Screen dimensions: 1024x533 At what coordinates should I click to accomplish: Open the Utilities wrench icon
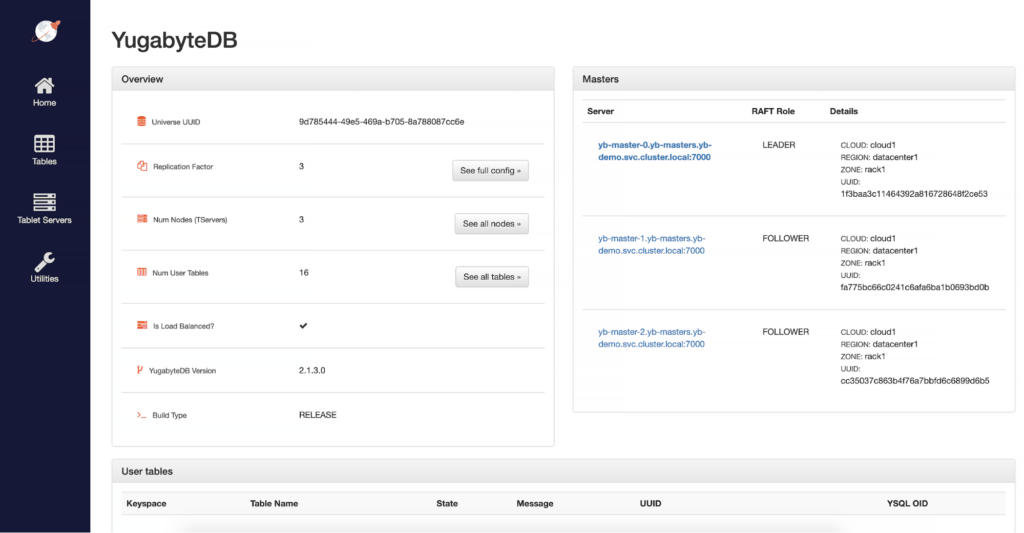pyautogui.click(x=44, y=261)
